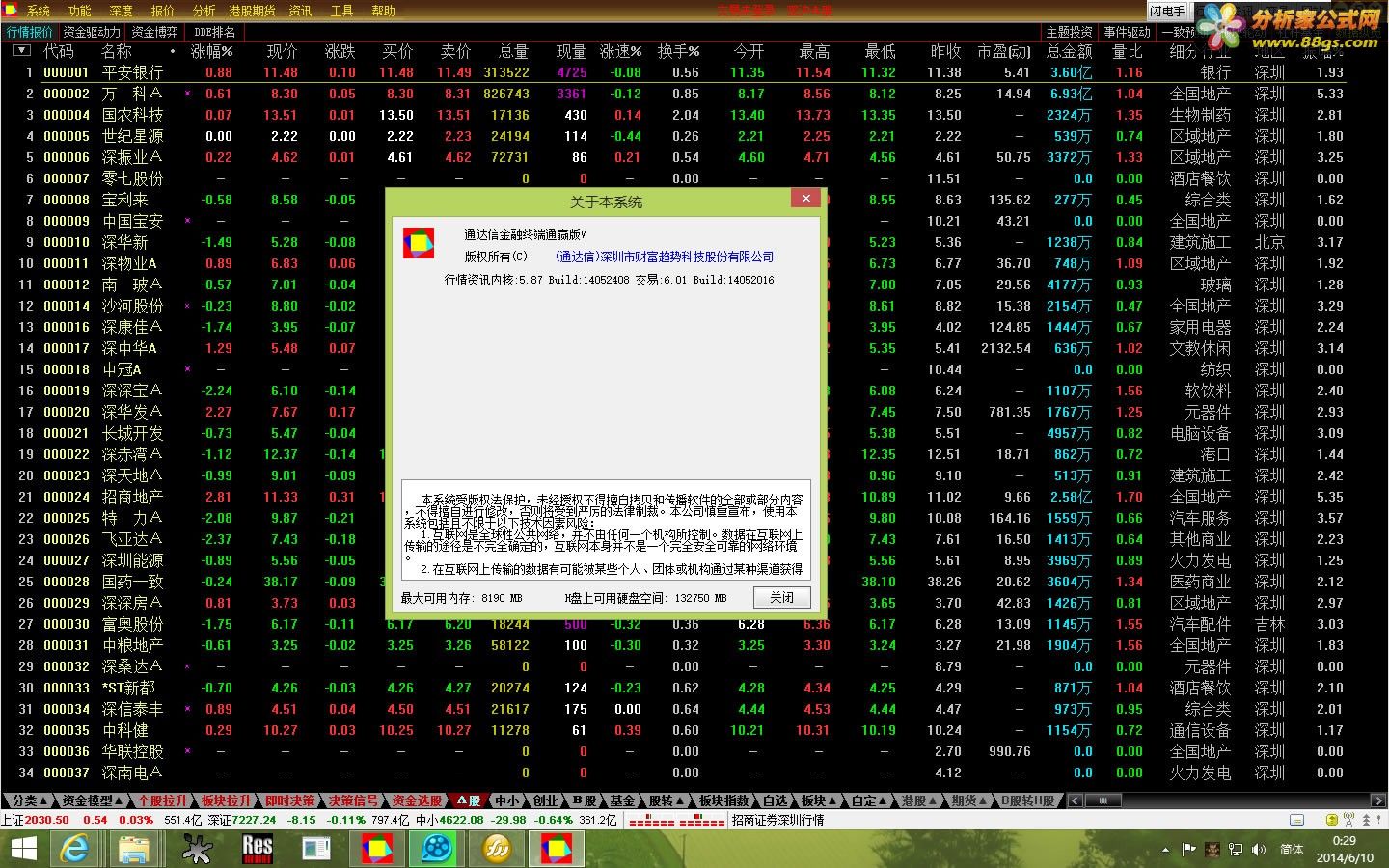Close the 关于本系统 dialog with X
This screenshot has height=868, width=1389.
coord(805,198)
